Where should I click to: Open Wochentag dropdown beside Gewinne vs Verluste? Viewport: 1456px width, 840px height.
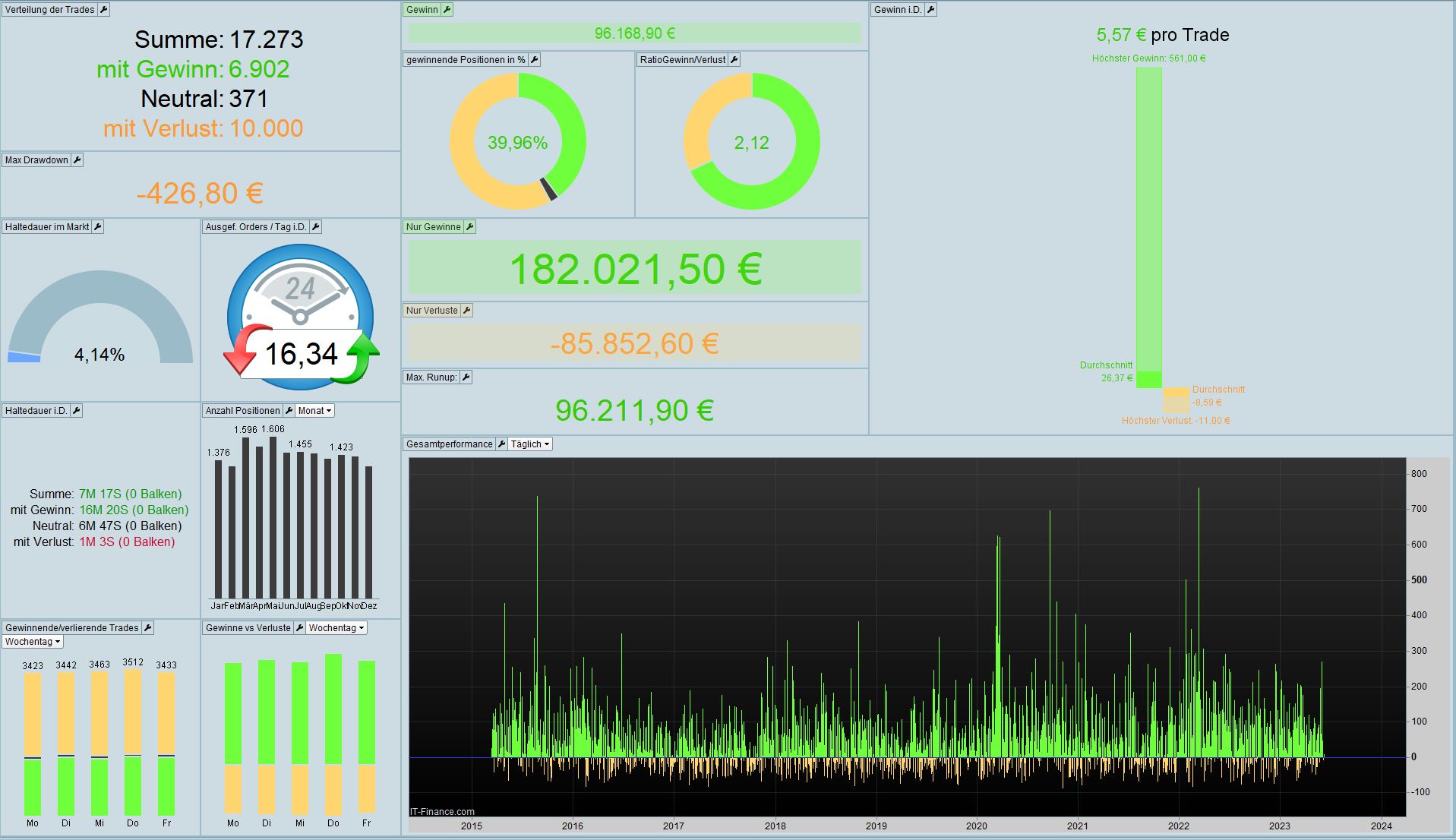click(336, 628)
